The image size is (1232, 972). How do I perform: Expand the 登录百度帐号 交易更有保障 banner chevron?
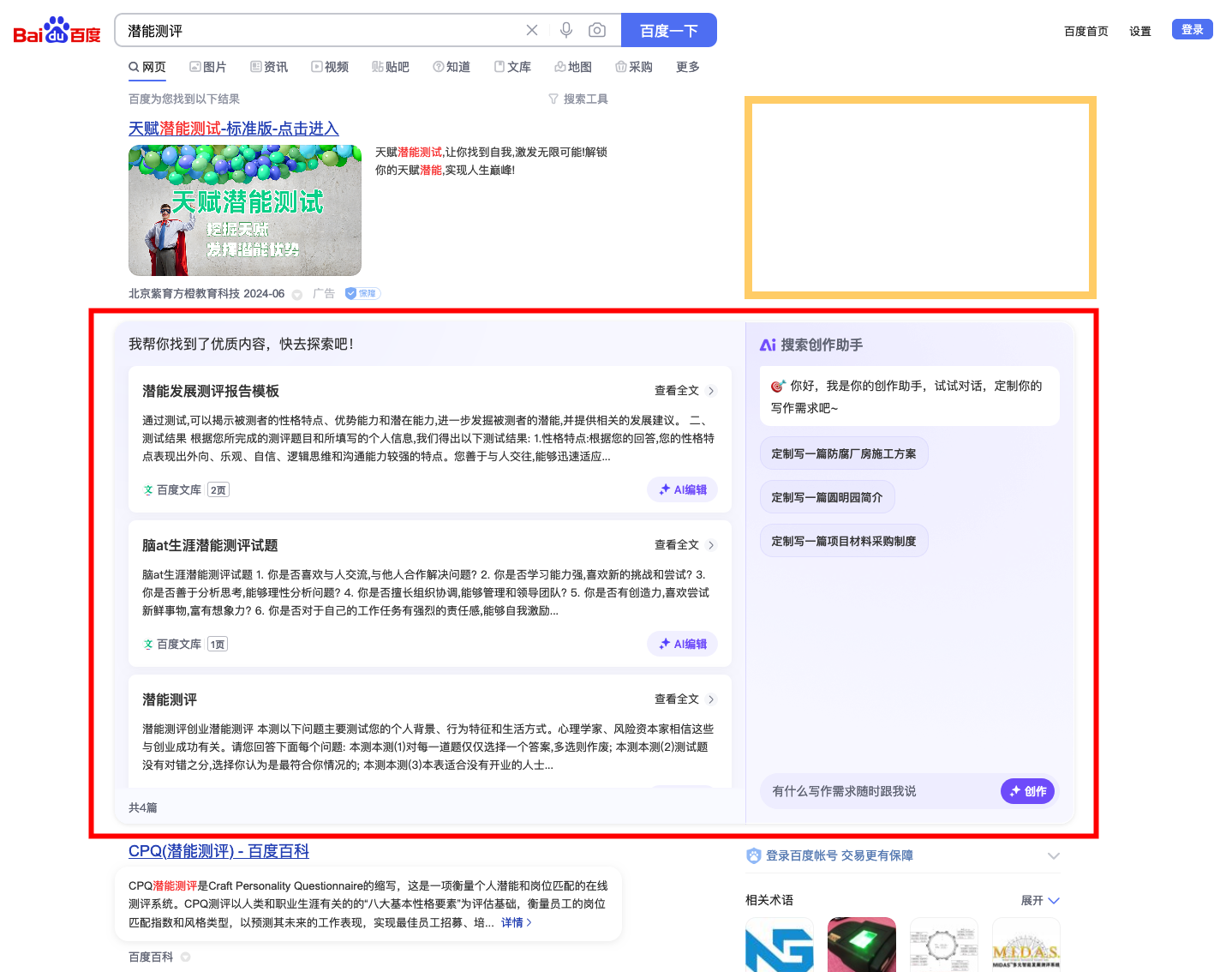click(x=1054, y=855)
